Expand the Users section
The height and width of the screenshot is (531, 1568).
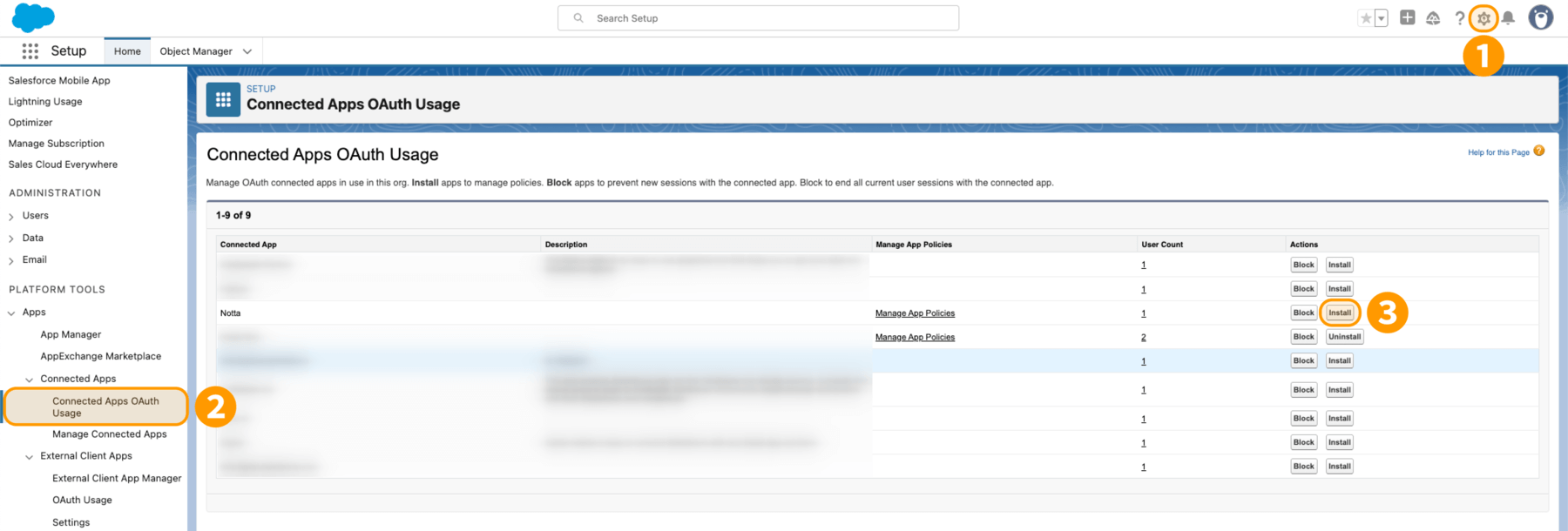coord(11,216)
